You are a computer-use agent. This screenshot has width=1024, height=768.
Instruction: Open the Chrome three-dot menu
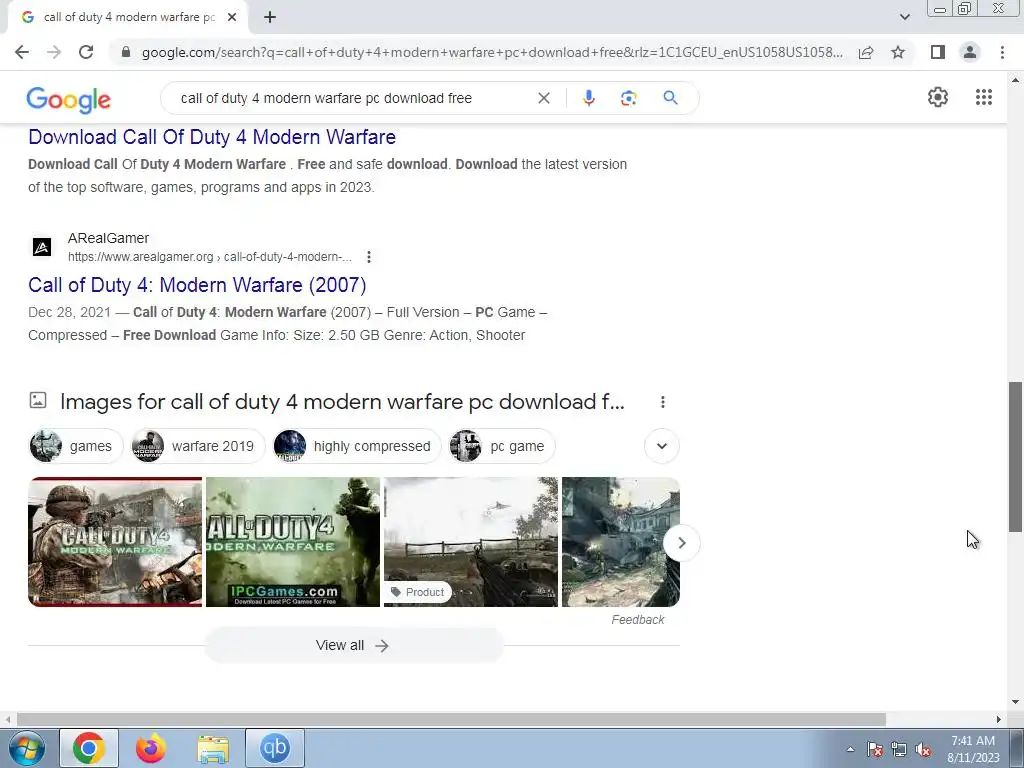coord(1002,52)
